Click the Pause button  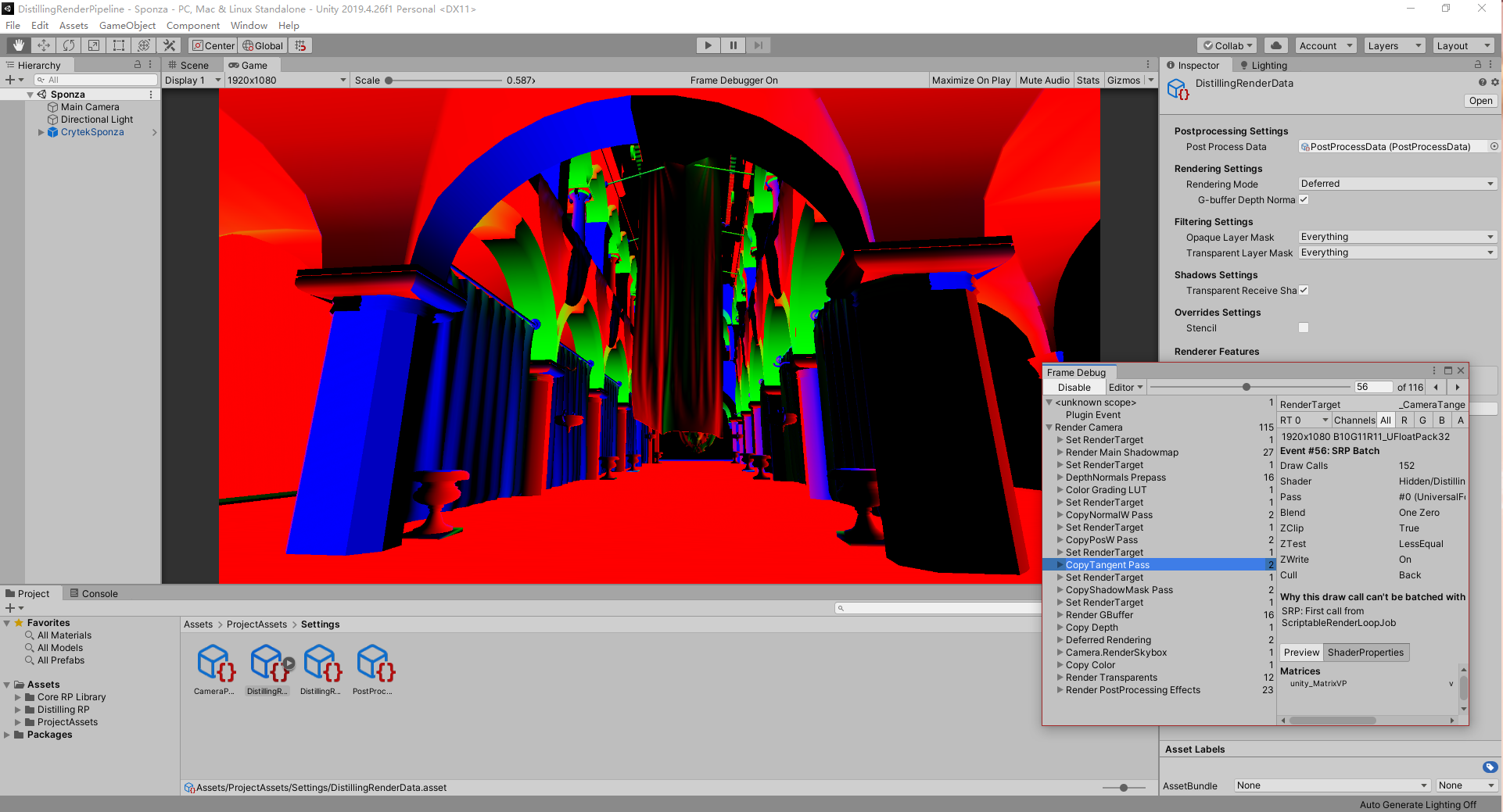[733, 45]
